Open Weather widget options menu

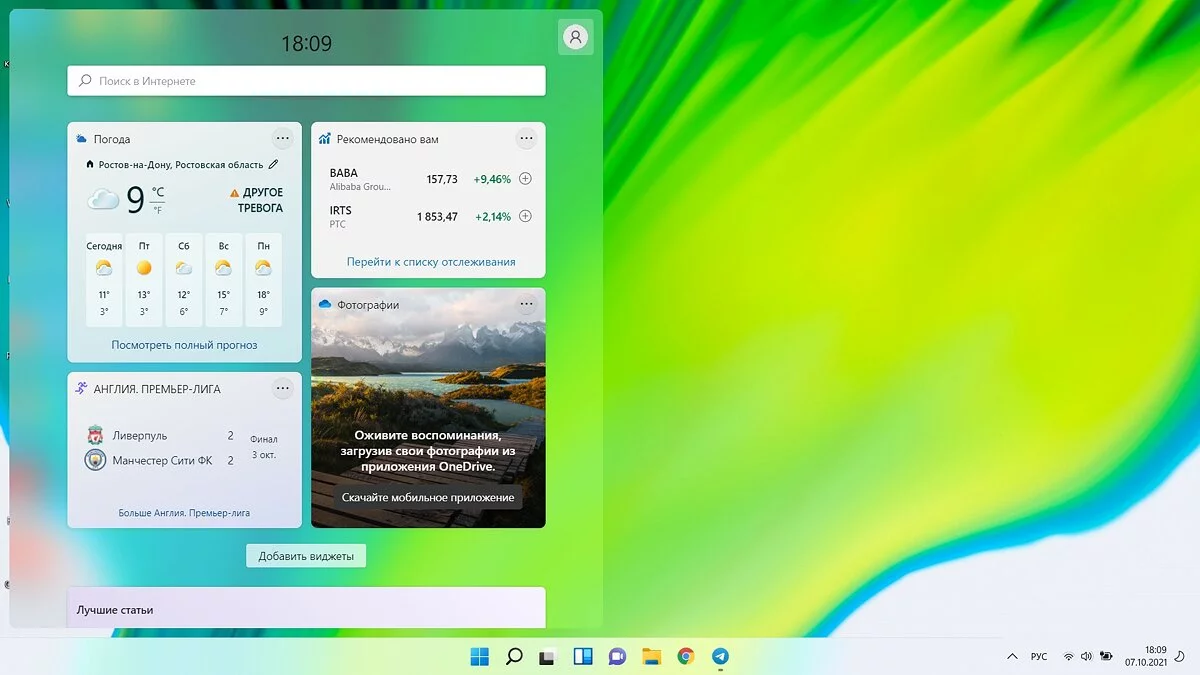[x=283, y=138]
